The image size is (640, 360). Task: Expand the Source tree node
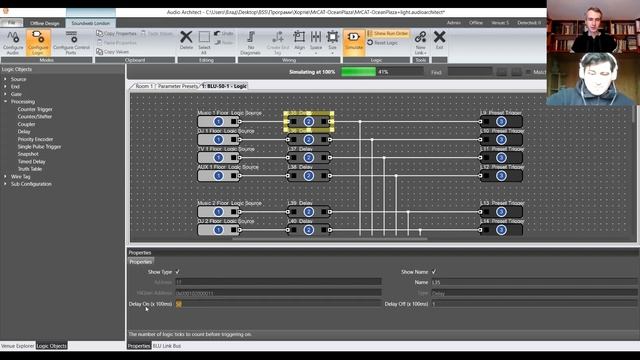(5, 79)
